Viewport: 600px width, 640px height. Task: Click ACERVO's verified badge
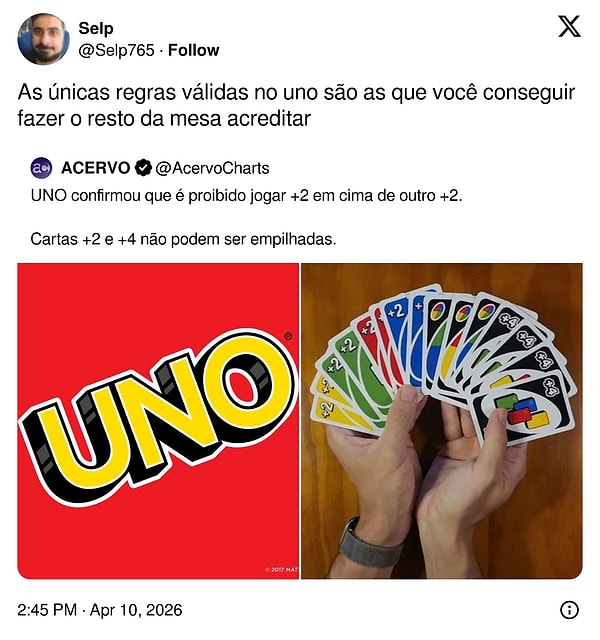[x=143, y=168]
